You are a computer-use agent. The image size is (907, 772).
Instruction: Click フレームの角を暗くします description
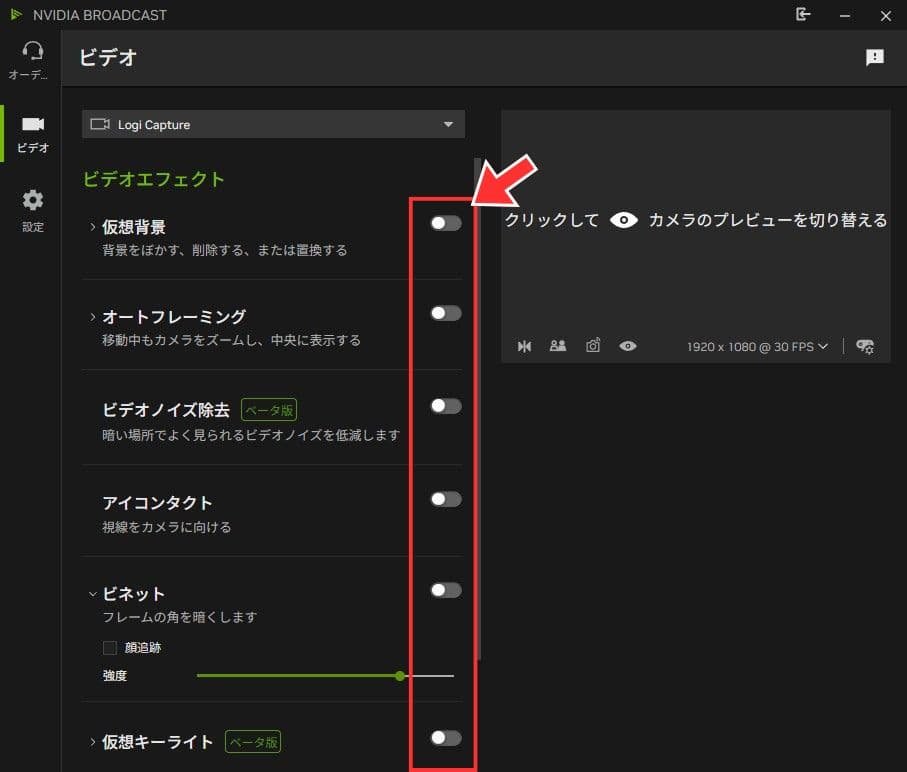pos(179,617)
